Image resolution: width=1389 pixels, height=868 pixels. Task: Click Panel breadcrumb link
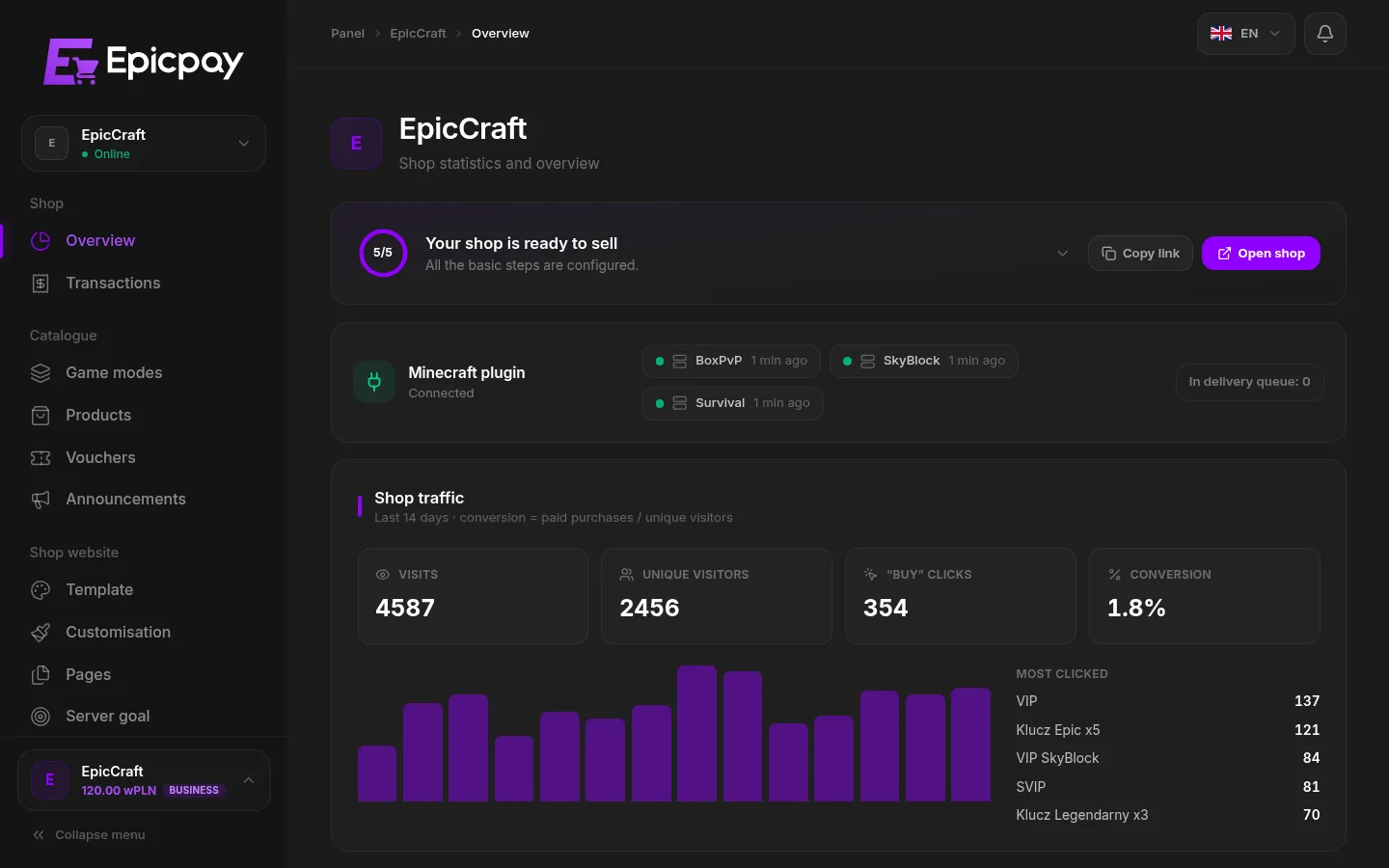[x=348, y=34]
